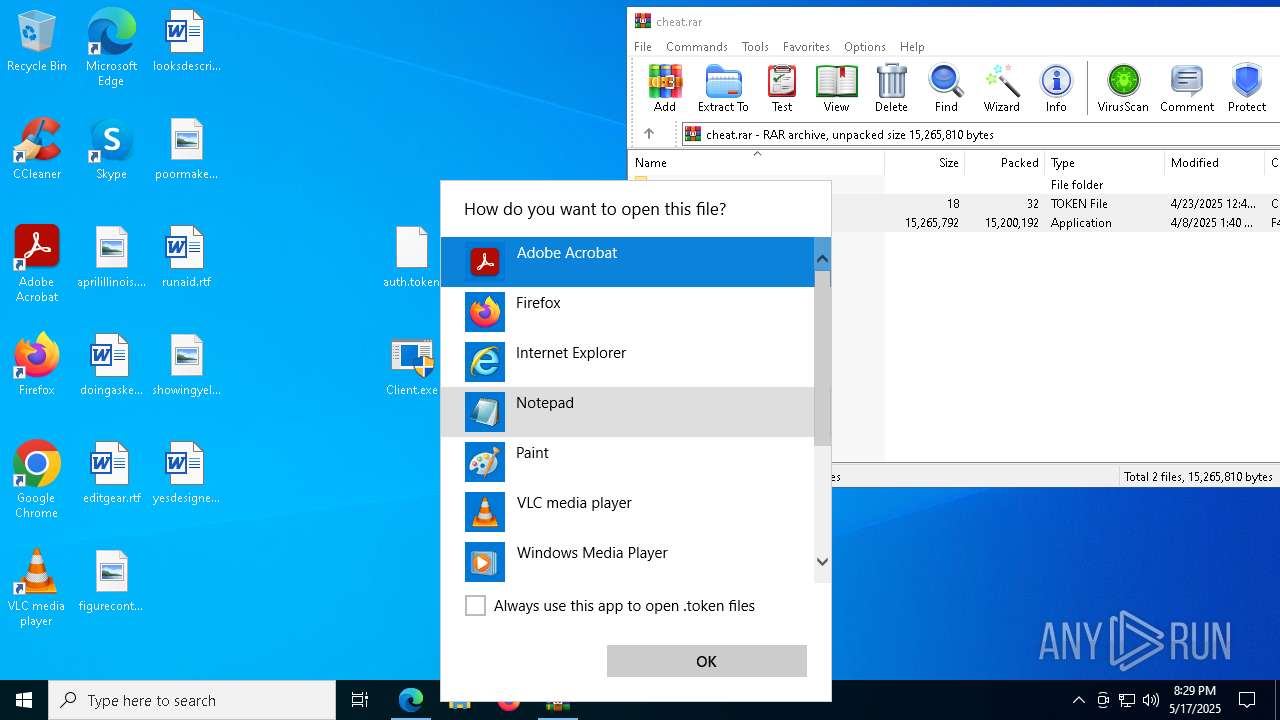Open Google Chrome desktop shortcut

tap(37, 480)
